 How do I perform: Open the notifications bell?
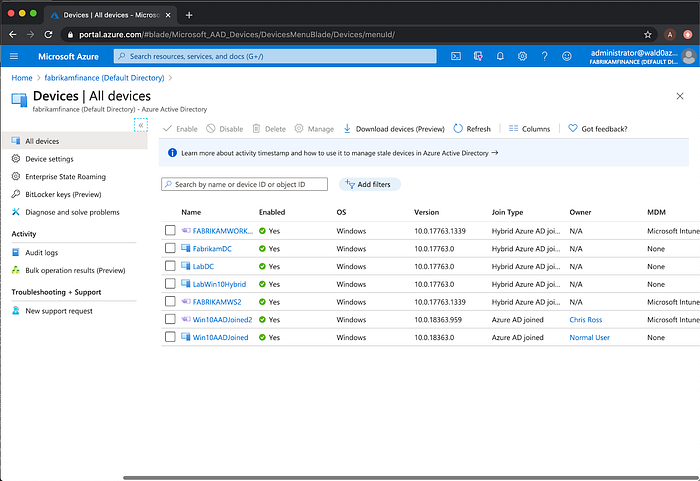tap(500, 56)
